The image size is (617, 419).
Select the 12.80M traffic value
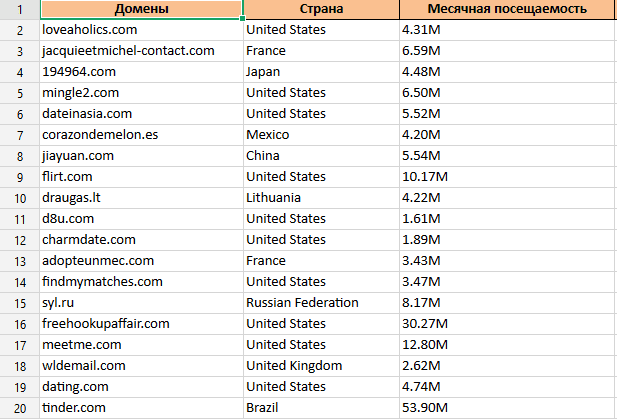coord(507,345)
